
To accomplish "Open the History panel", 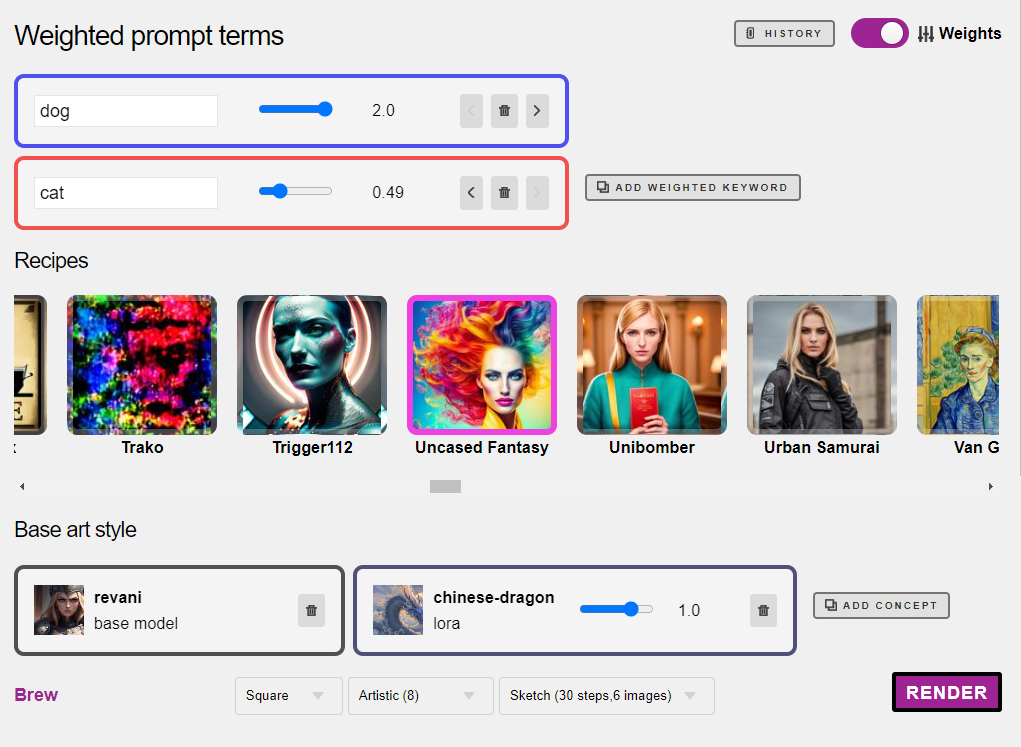I will coord(784,33).
